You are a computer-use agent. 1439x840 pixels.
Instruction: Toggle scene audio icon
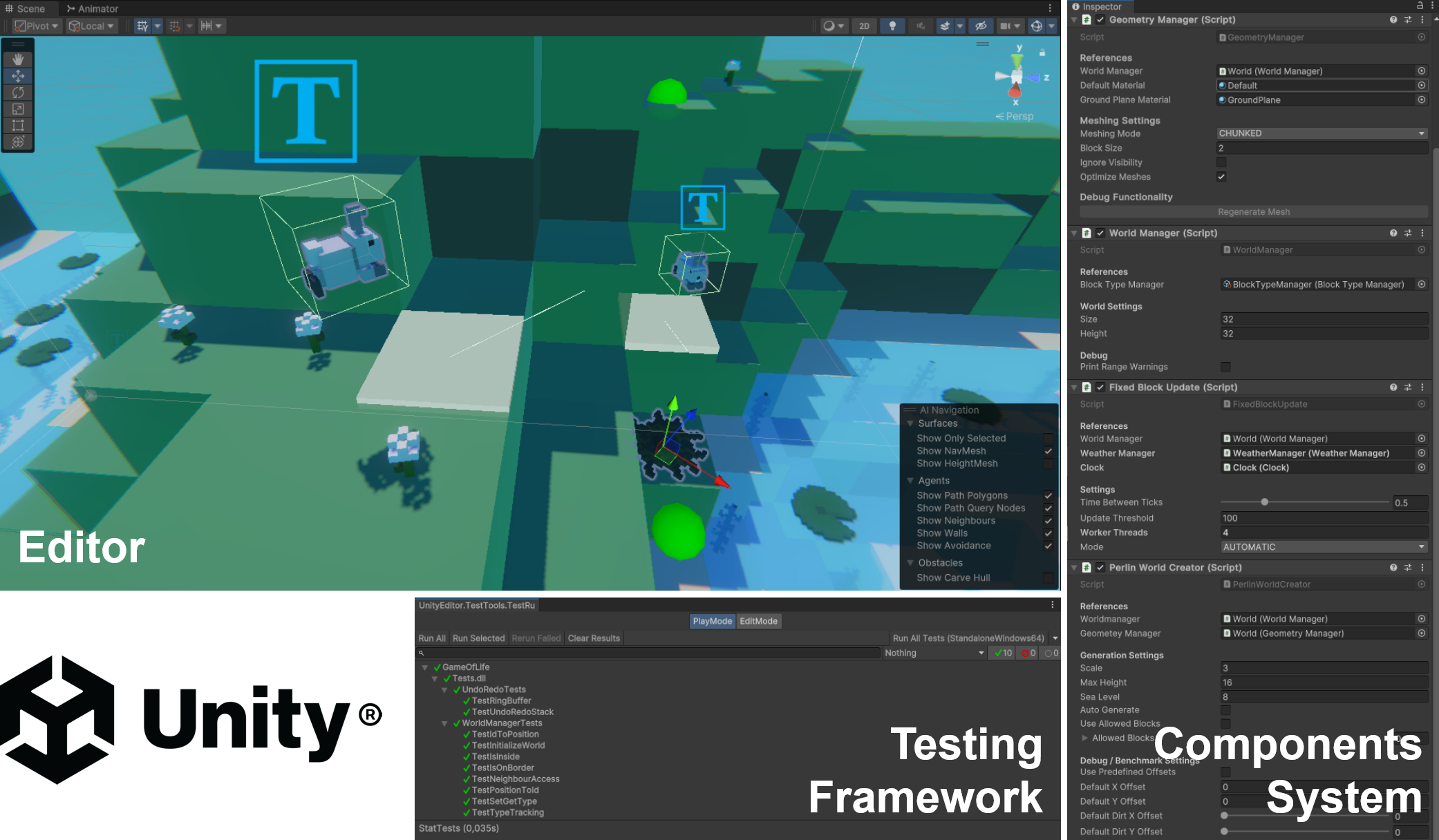pos(921,26)
